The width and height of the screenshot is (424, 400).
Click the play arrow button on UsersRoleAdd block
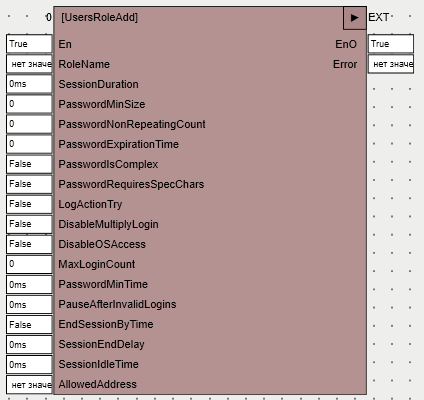[x=355, y=18]
